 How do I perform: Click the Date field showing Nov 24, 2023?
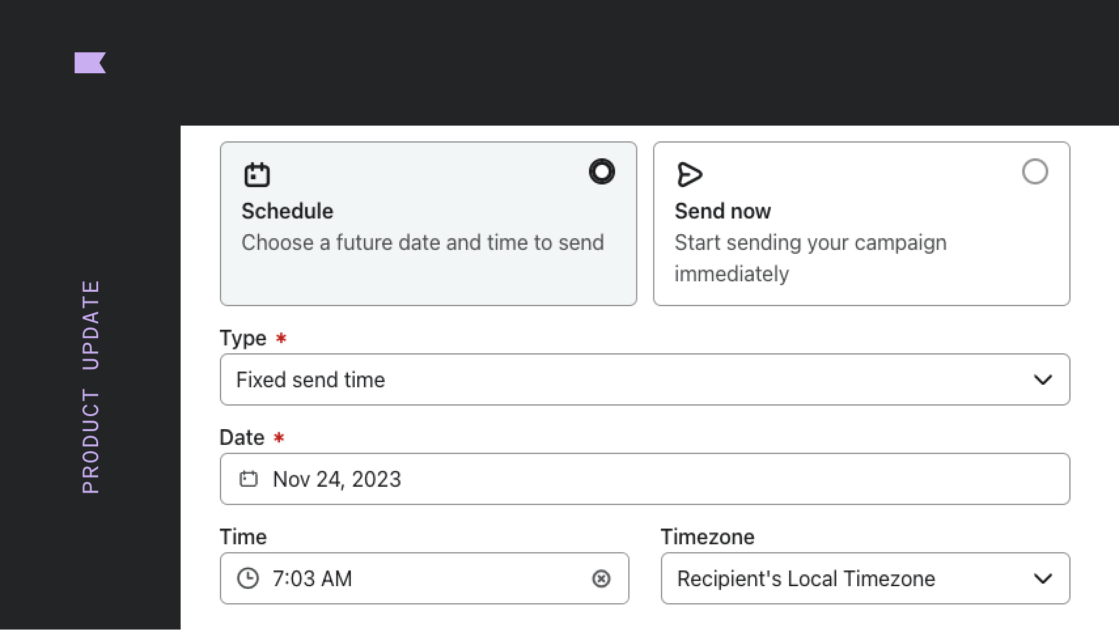pos(644,478)
